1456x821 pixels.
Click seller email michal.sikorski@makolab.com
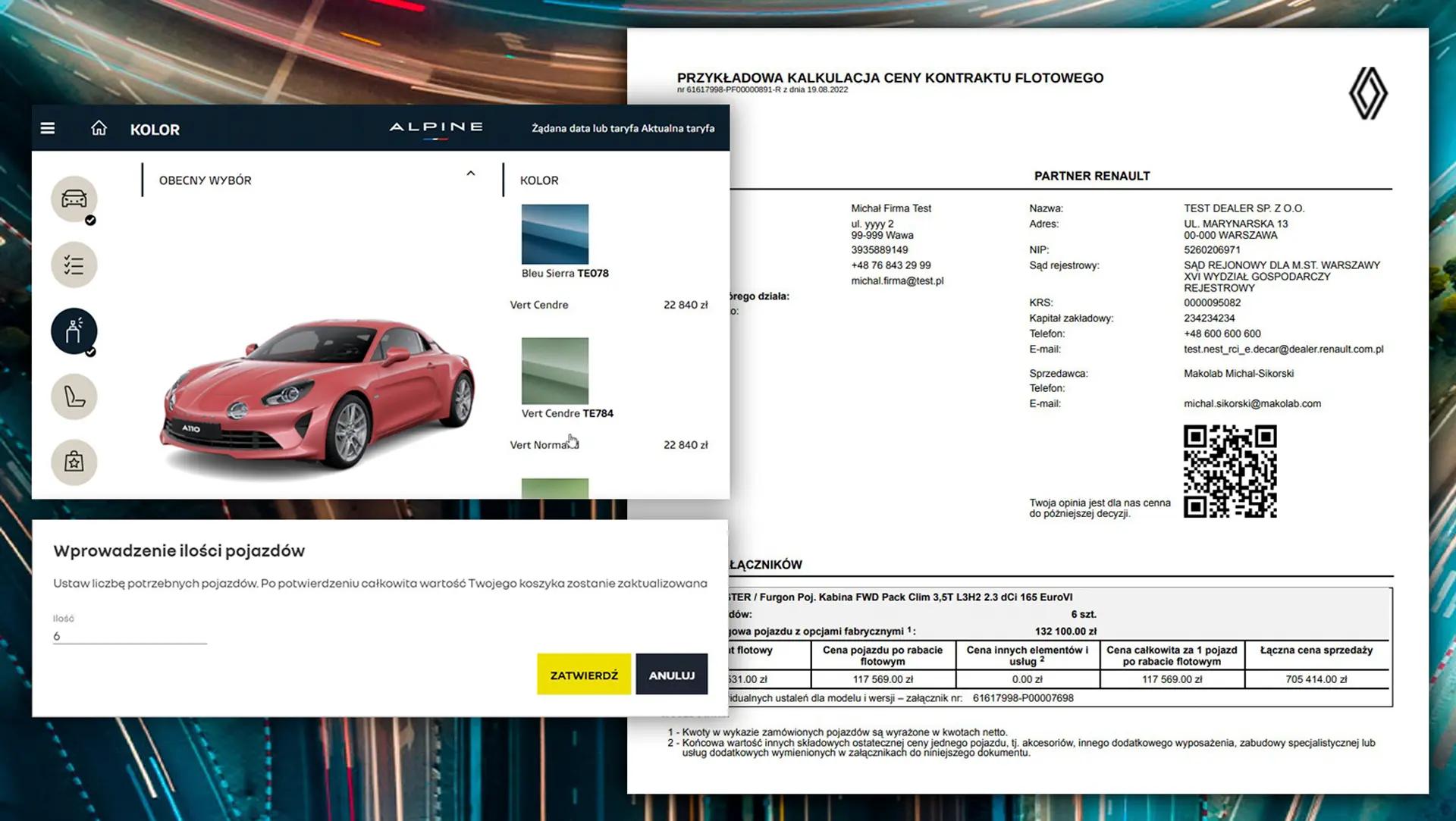(1252, 403)
